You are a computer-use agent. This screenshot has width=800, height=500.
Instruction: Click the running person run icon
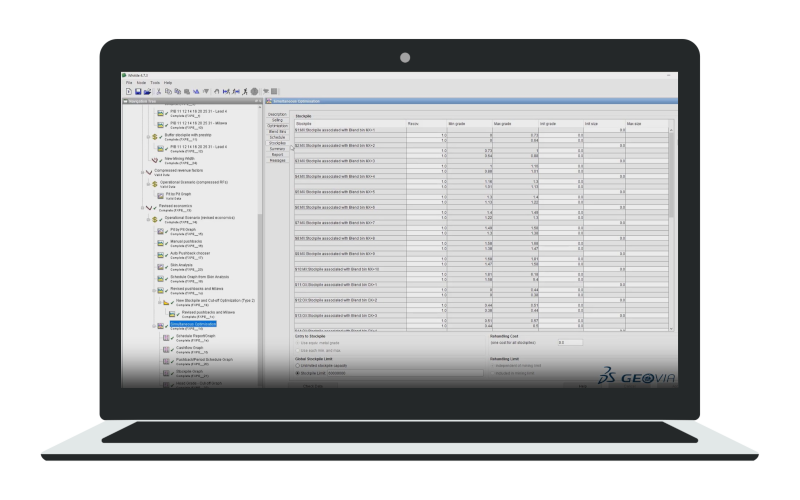tap(245, 91)
